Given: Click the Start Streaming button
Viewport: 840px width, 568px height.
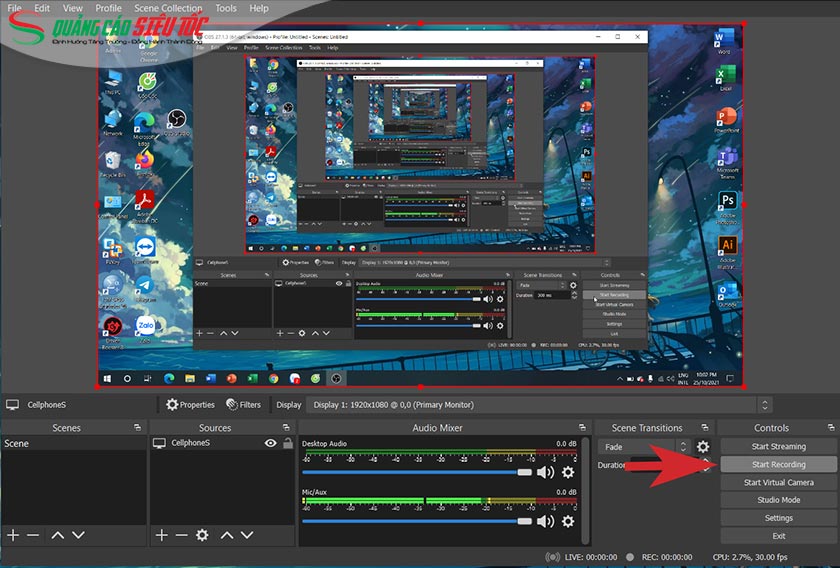Looking at the screenshot, I should tap(778, 447).
